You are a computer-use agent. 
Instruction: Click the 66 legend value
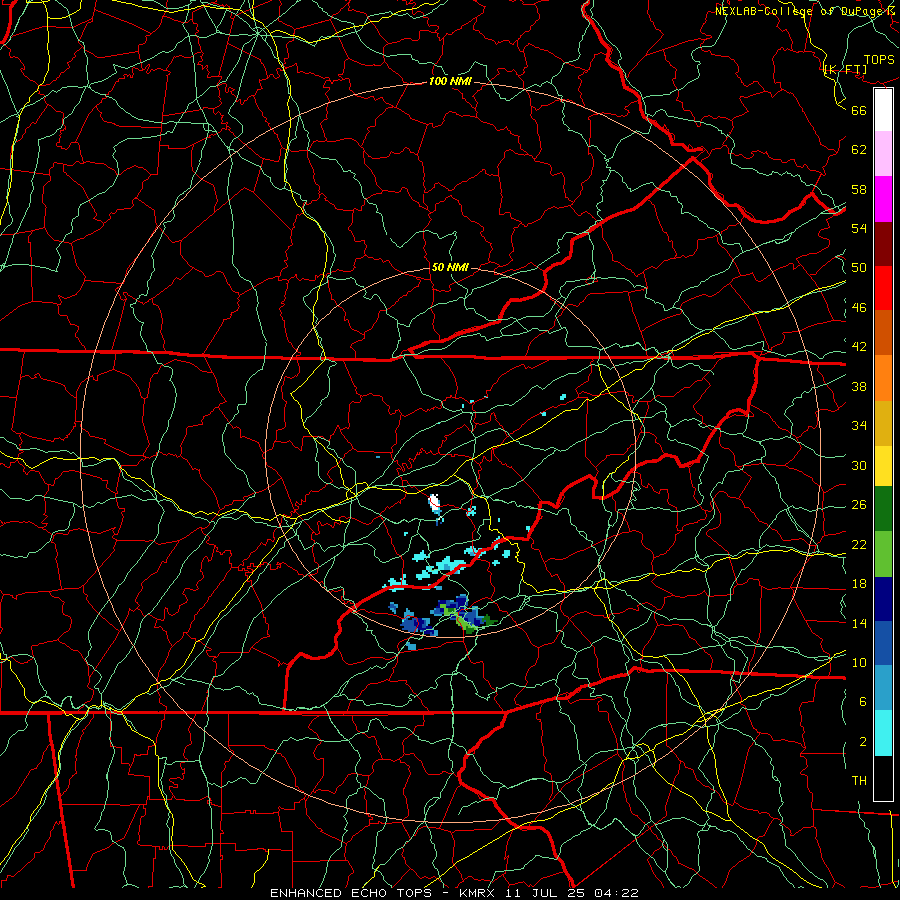point(859,110)
